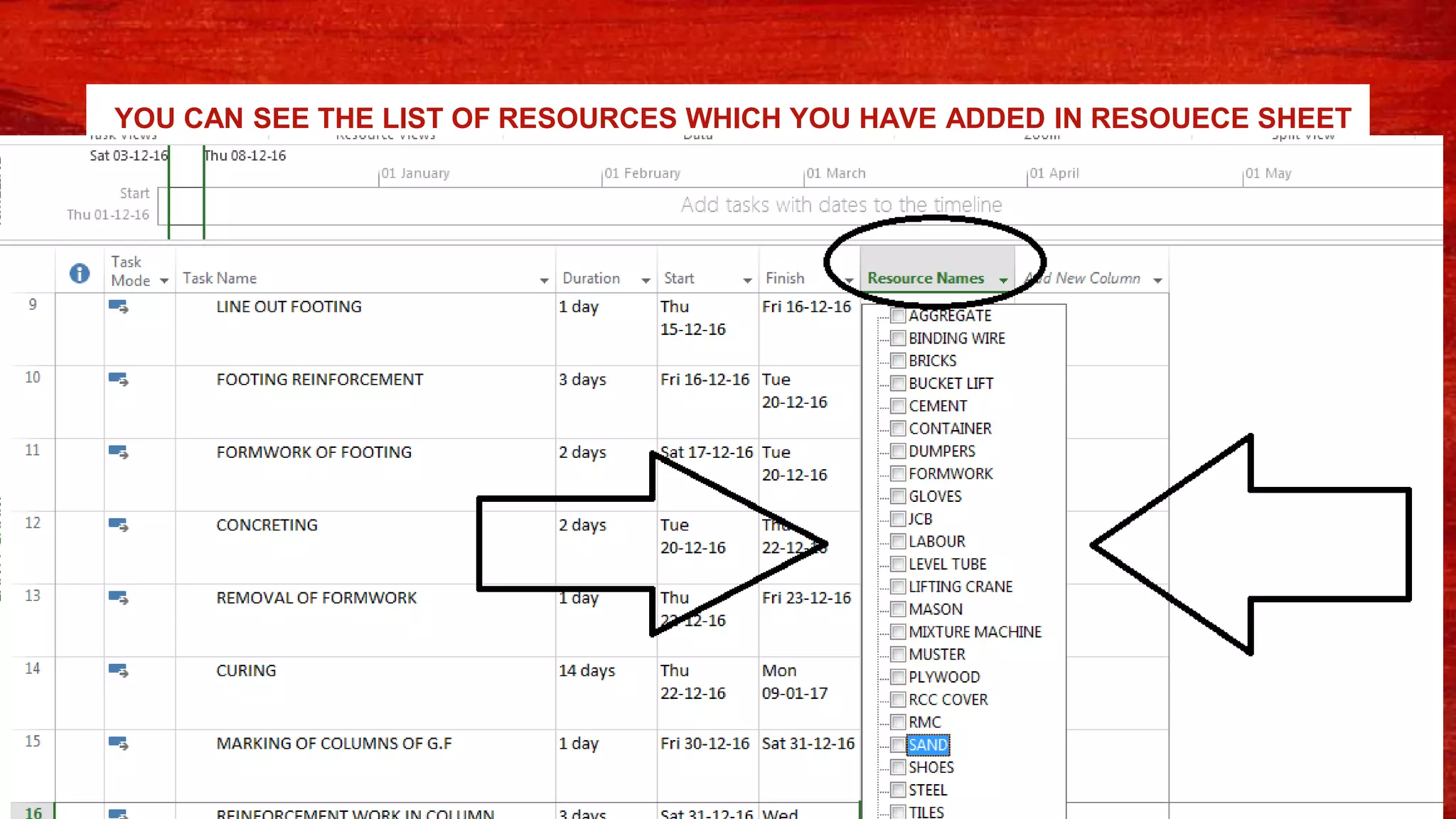The height and width of the screenshot is (819, 1456).
Task: Select the FOOTING REINFORCEMENT task cell
Action: 365,402
